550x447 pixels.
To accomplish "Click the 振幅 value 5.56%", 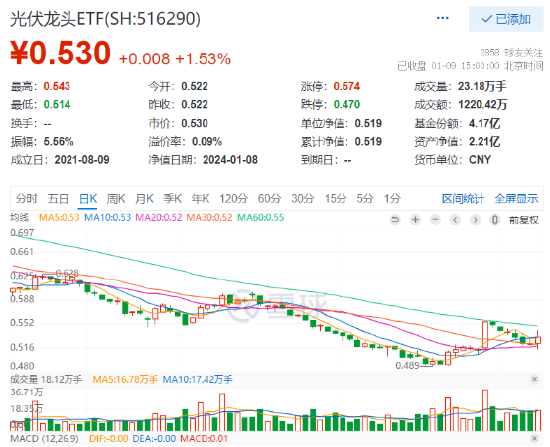I will click(59, 141).
